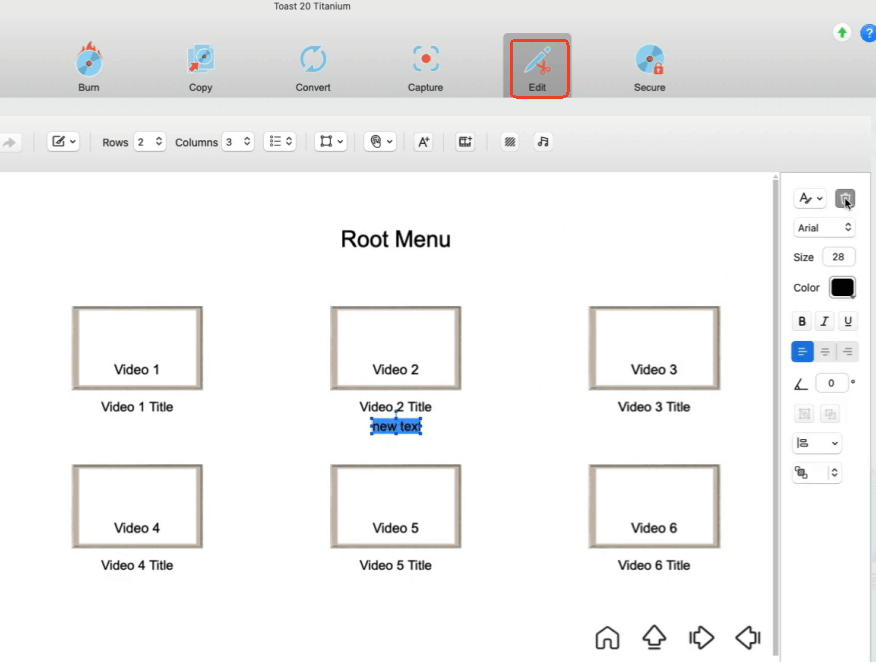Open the black text color swatch
Screen dimensions: 876x663
pyautogui.click(x=842, y=288)
